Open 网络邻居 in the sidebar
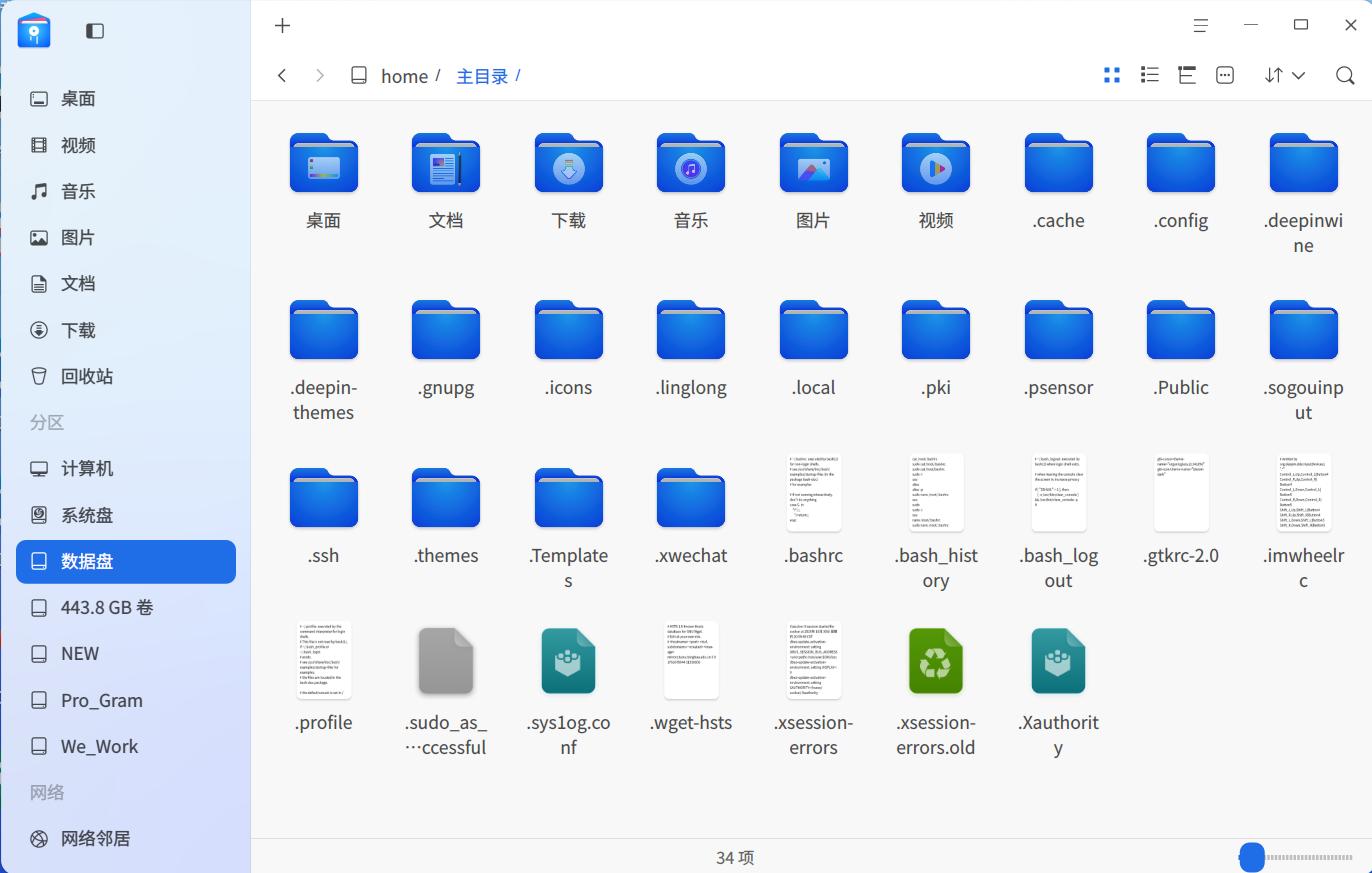This screenshot has height=873, width=1372. (x=126, y=839)
